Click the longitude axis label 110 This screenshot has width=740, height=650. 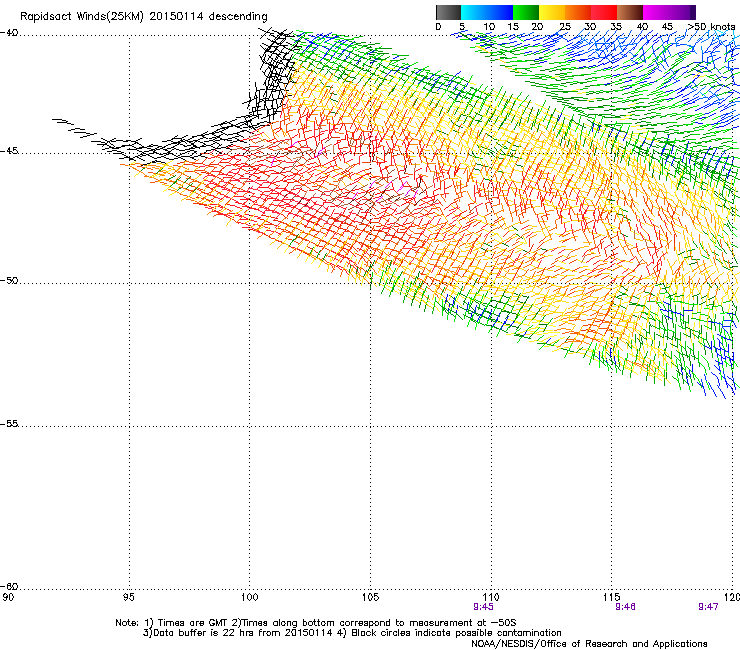(x=491, y=598)
